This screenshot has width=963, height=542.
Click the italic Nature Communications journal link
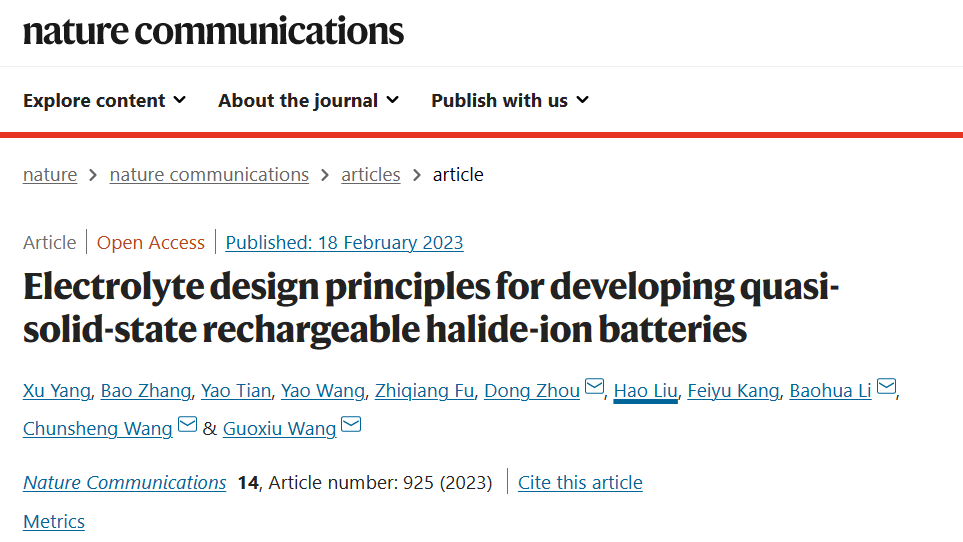tap(125, 482)
